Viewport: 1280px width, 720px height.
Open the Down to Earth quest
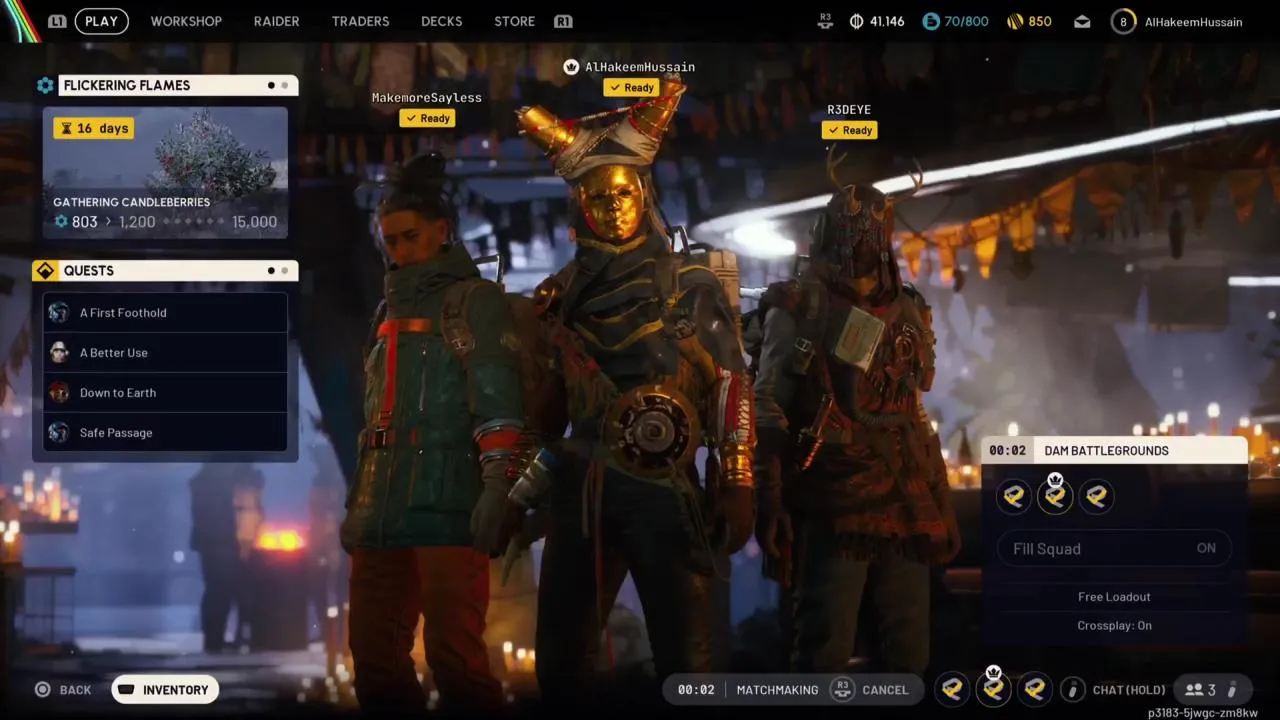point(165,393)
